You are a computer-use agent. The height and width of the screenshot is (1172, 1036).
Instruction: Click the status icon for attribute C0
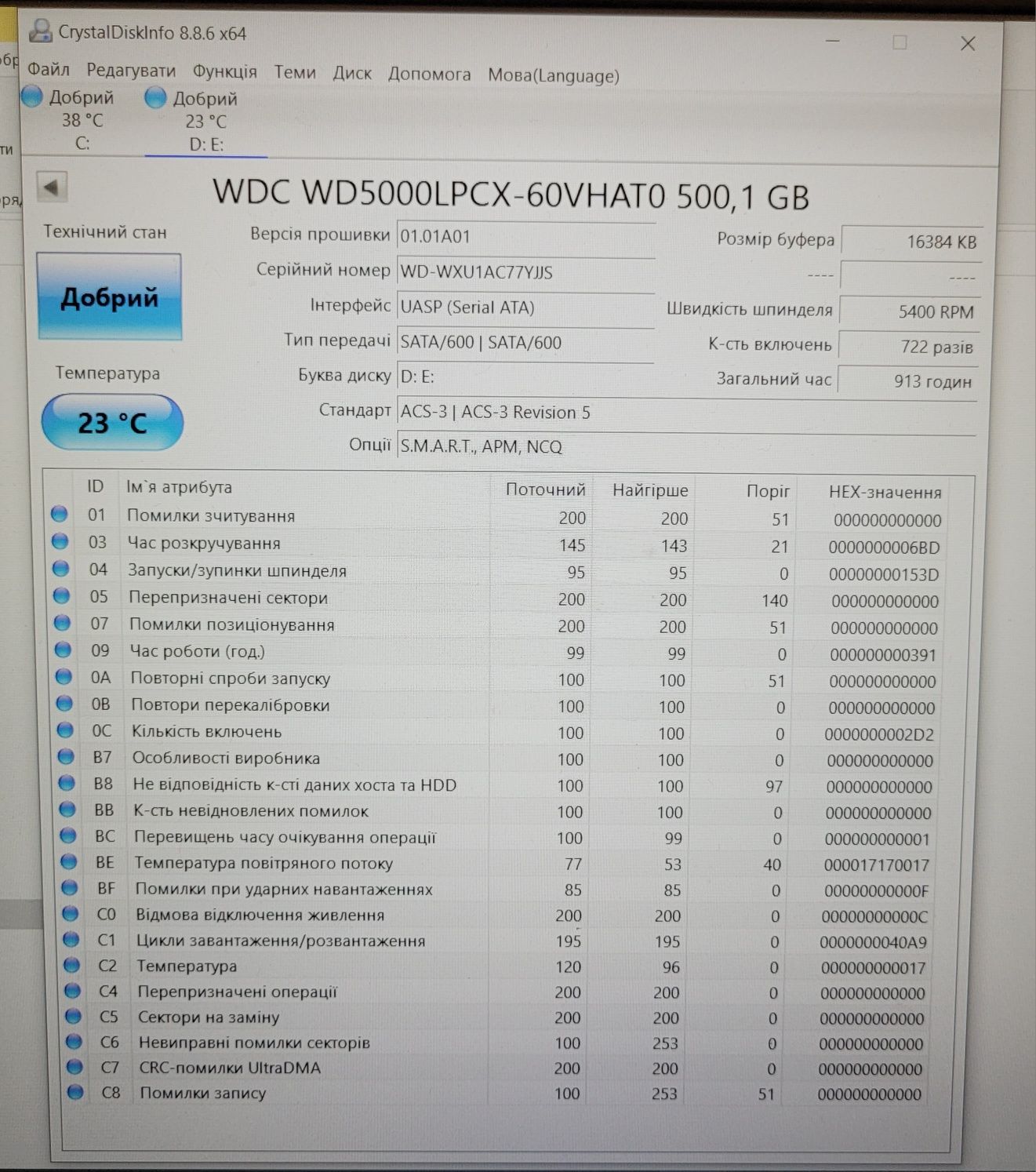[x=71, y=913]
